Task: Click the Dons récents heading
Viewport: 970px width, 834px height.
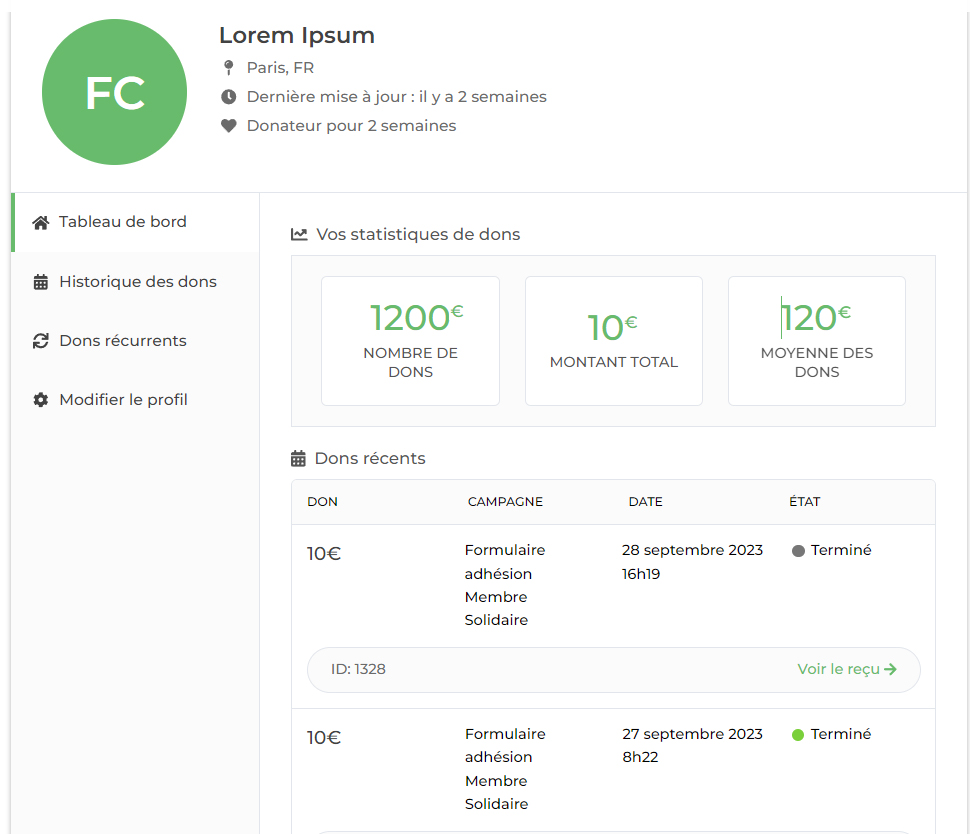Action: point(370,458)
